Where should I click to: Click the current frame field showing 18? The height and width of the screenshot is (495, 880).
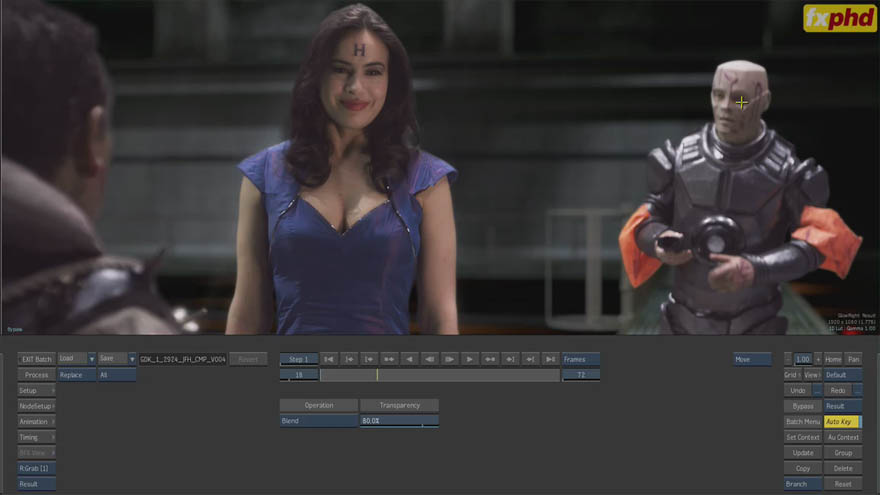[x=299, y=375]
